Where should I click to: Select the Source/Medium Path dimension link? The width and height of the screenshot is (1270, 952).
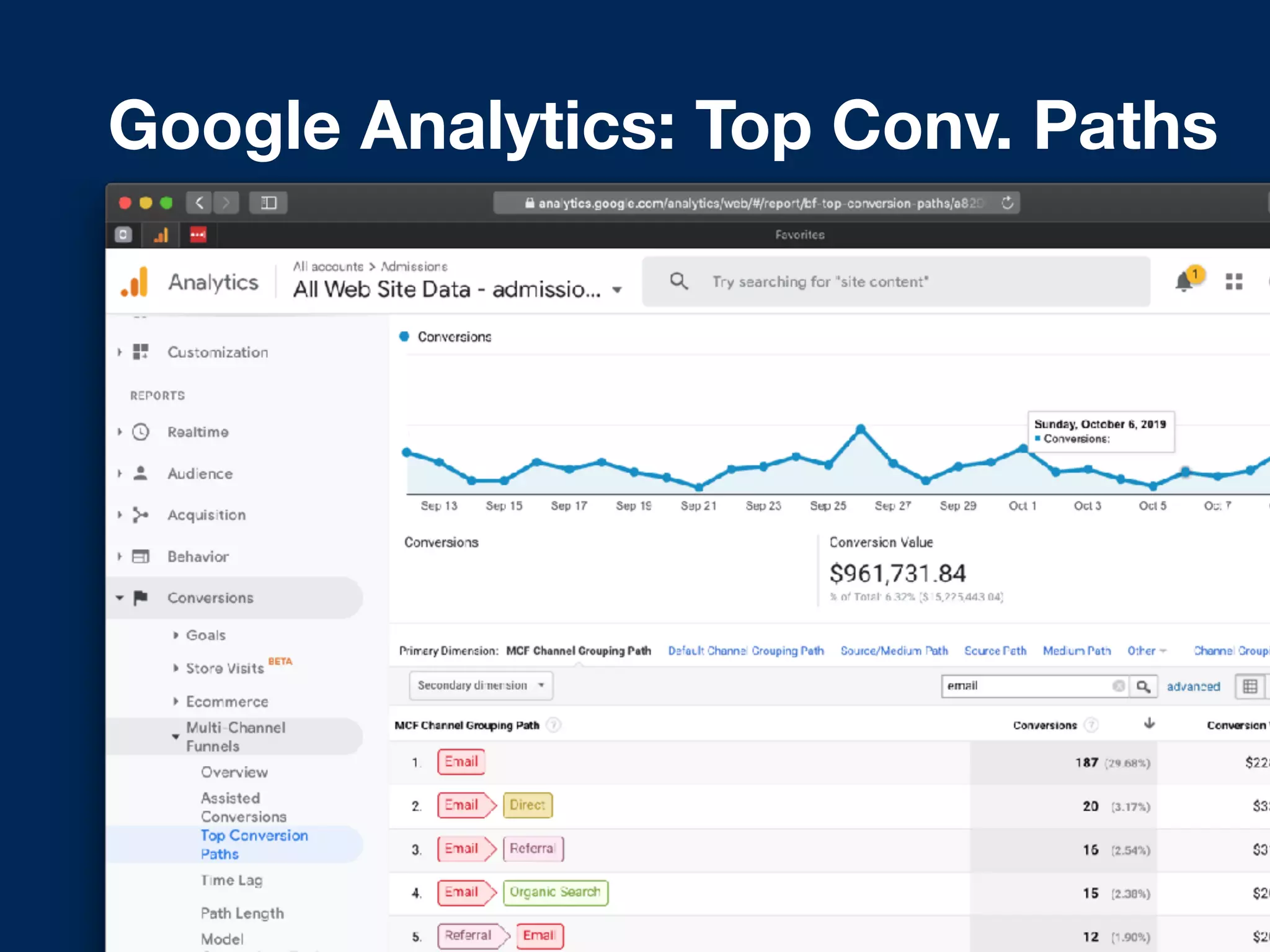point(894,651)
